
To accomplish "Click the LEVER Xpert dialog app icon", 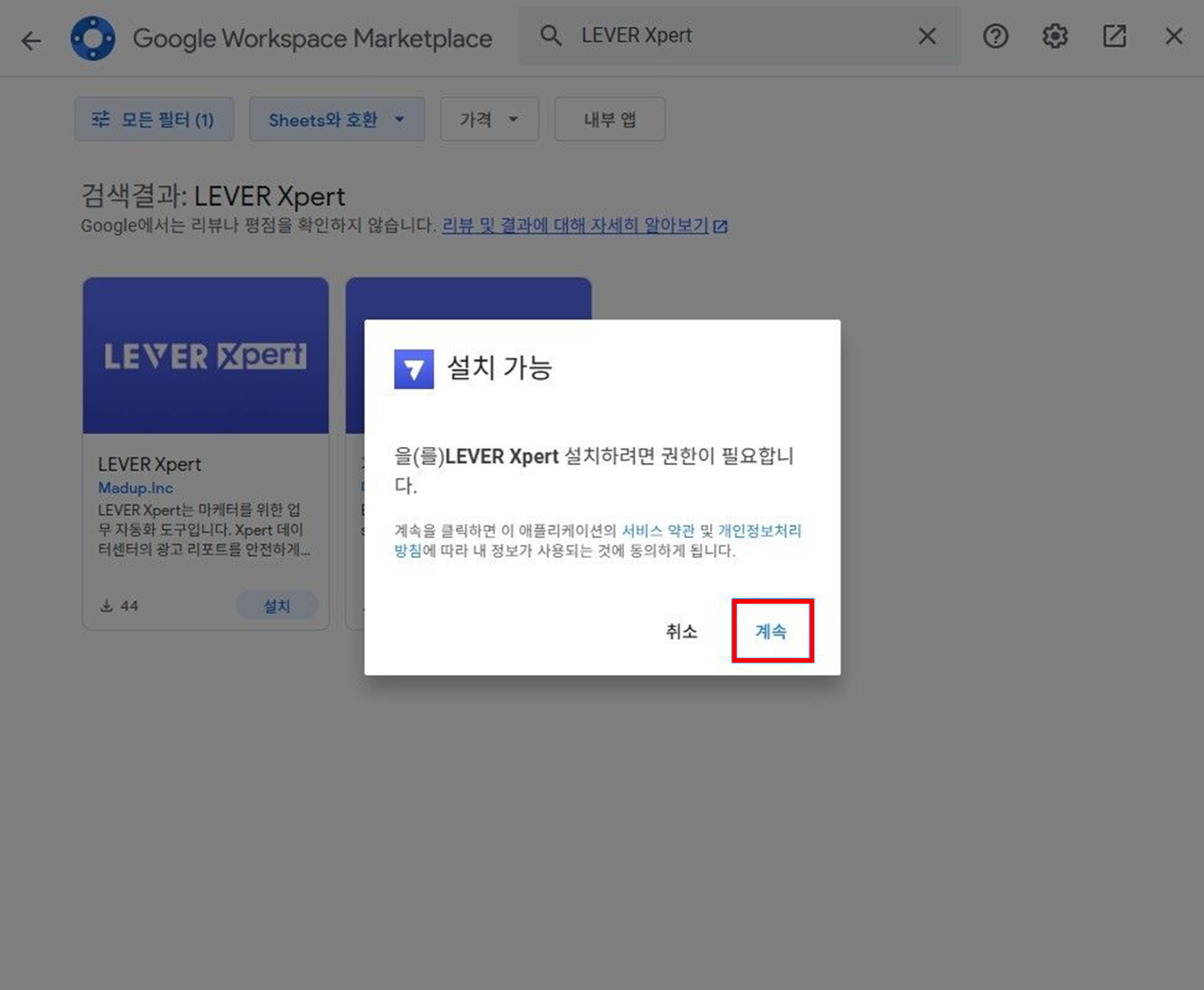I will [x=414, y=370].
